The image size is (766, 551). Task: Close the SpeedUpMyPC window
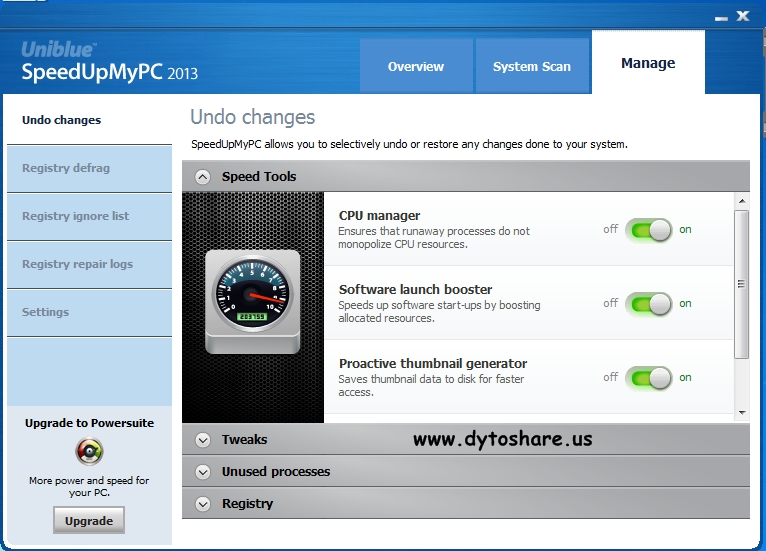click(743, 16)
